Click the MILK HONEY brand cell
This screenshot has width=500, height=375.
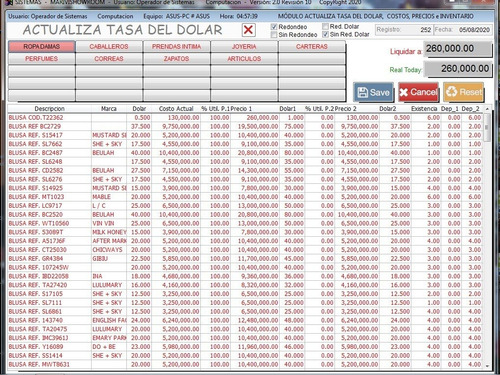pos(109,232)
